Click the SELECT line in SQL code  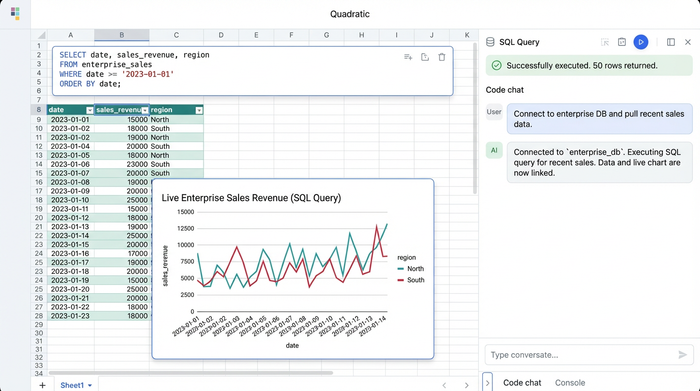pyautogui.click(x=134, y=55)
